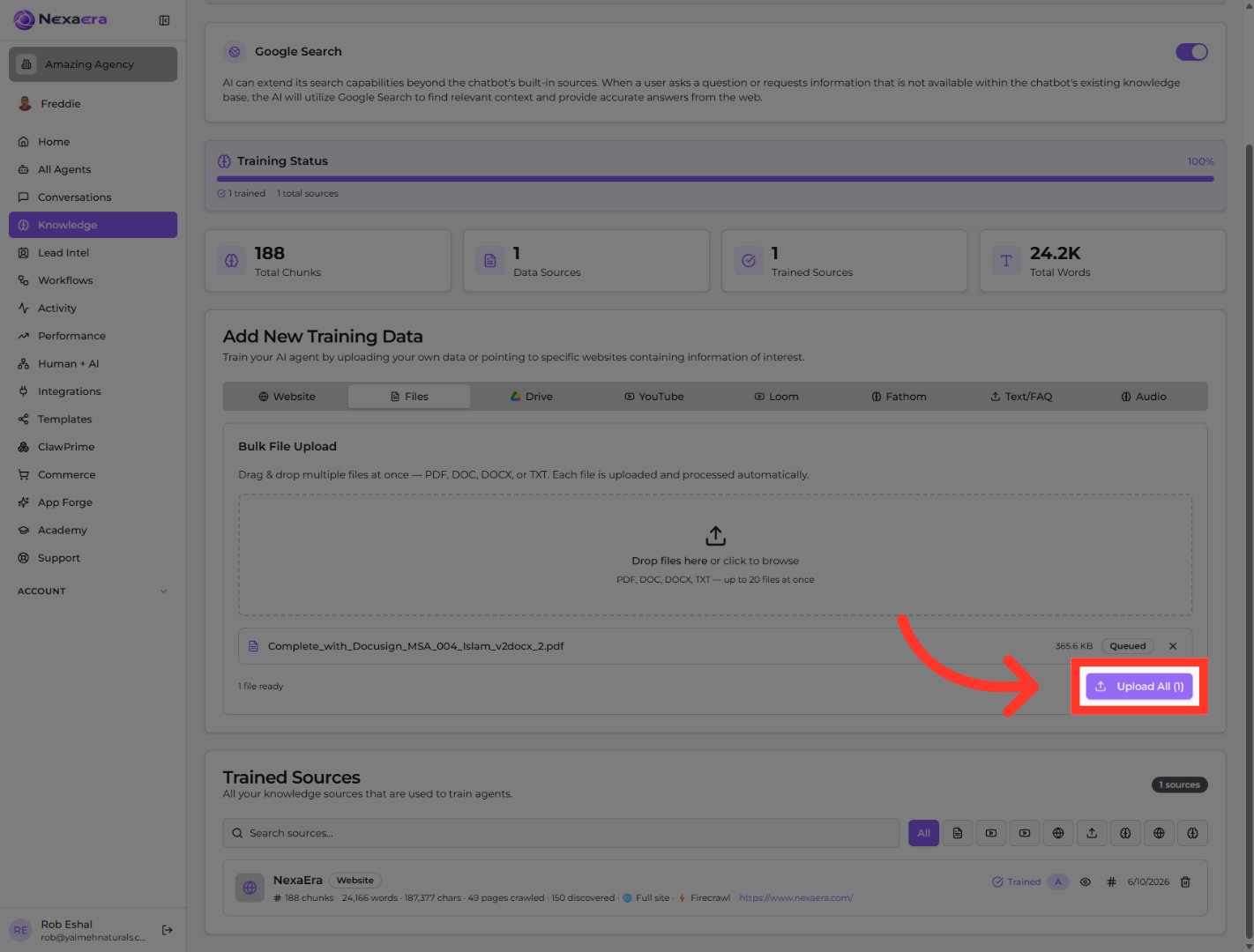Open Performance via the trend icon

[x=24, y=336]
